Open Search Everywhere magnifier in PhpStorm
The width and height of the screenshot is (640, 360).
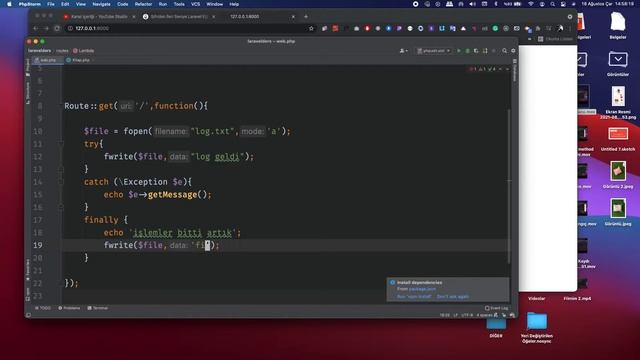tap(504, 51)
